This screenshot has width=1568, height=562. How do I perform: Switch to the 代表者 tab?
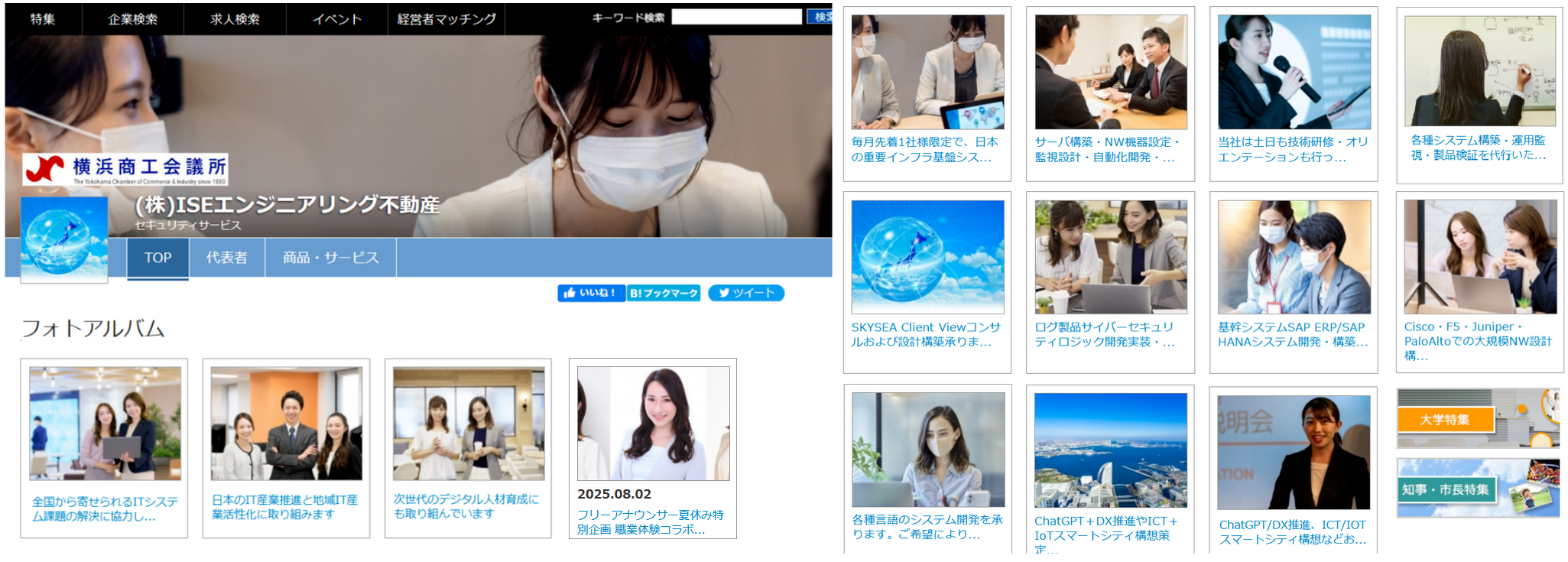point(226,258)
